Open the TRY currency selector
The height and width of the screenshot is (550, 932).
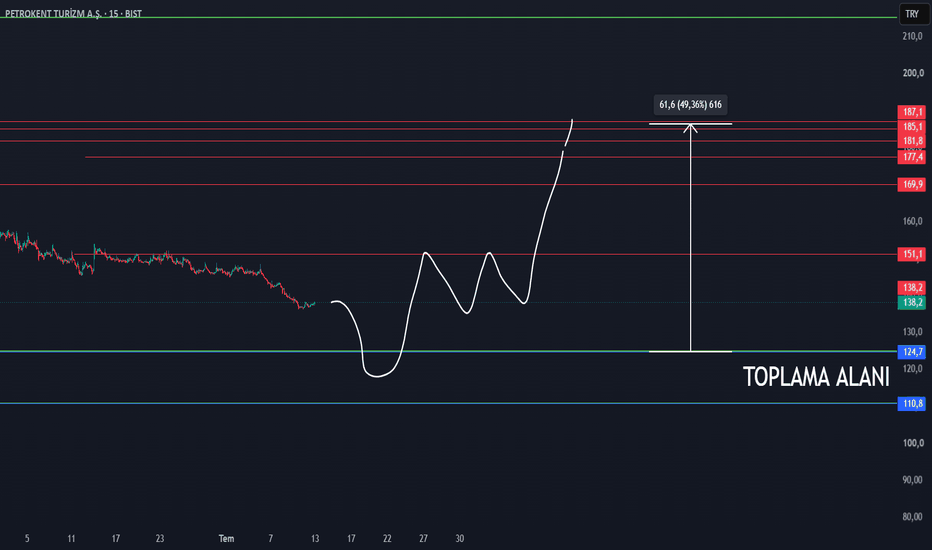[x=912, y=14]
